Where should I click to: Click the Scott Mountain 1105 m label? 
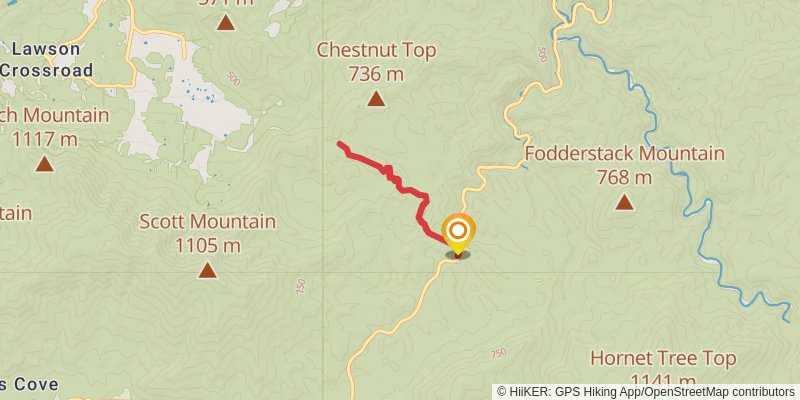[208, 234]
